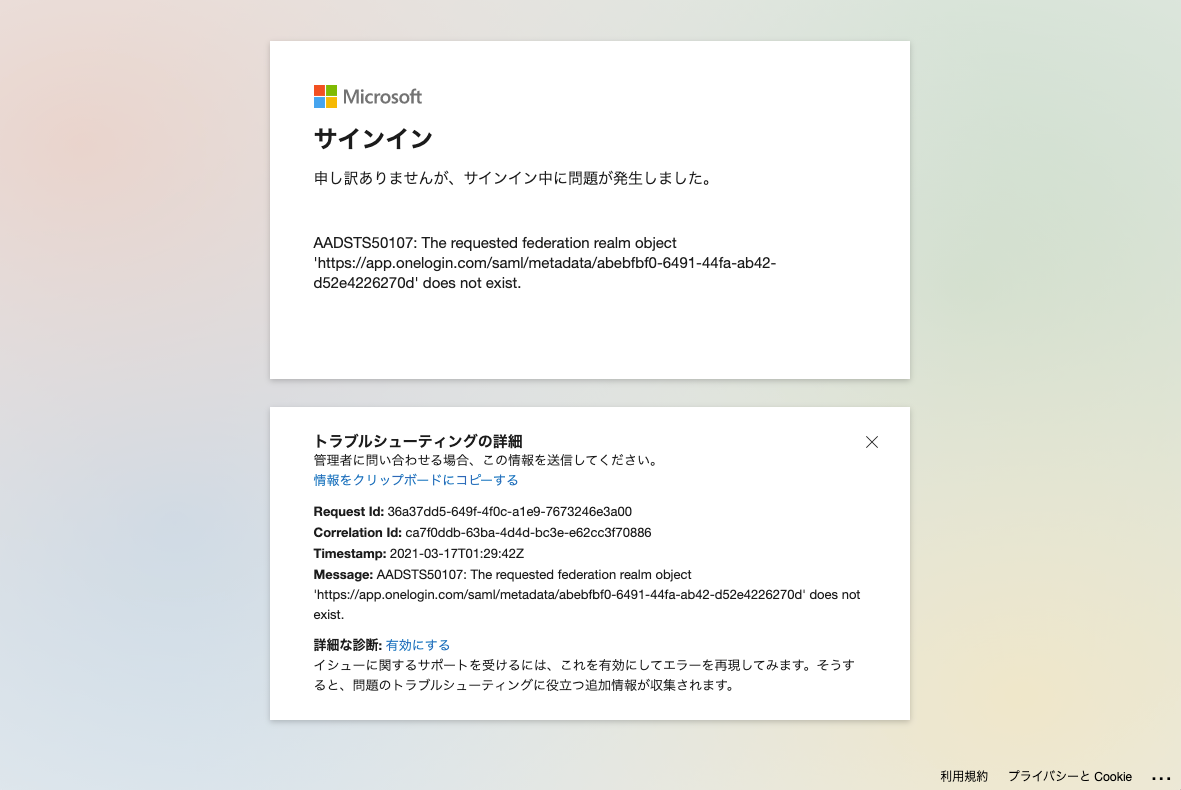Viewport: 1181px width, 790px height.
Task: Open プライバシーと Cookie link
Action: pyautogui.click(x=1070, y=776)
